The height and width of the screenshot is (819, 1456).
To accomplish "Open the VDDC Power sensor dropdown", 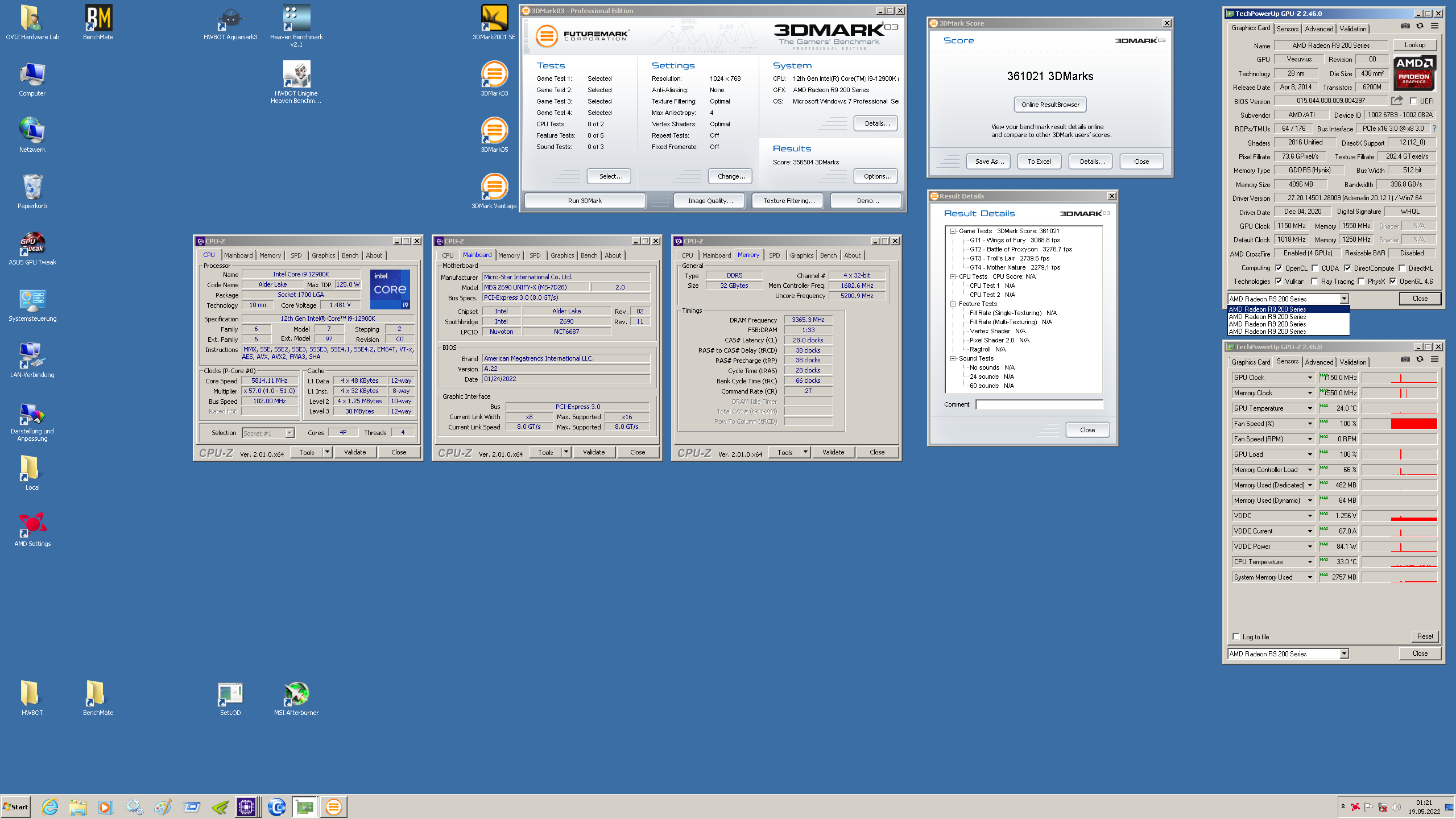I will pyautogui.click(x=1309, y=547).
